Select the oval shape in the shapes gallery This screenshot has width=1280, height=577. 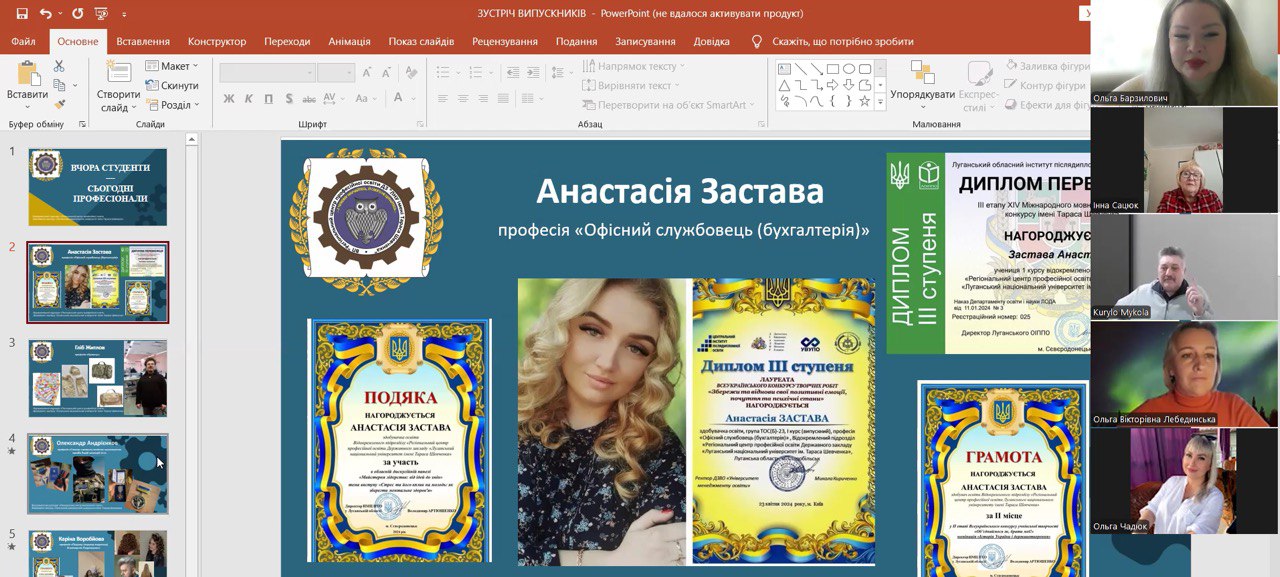[x=849, y=68]
